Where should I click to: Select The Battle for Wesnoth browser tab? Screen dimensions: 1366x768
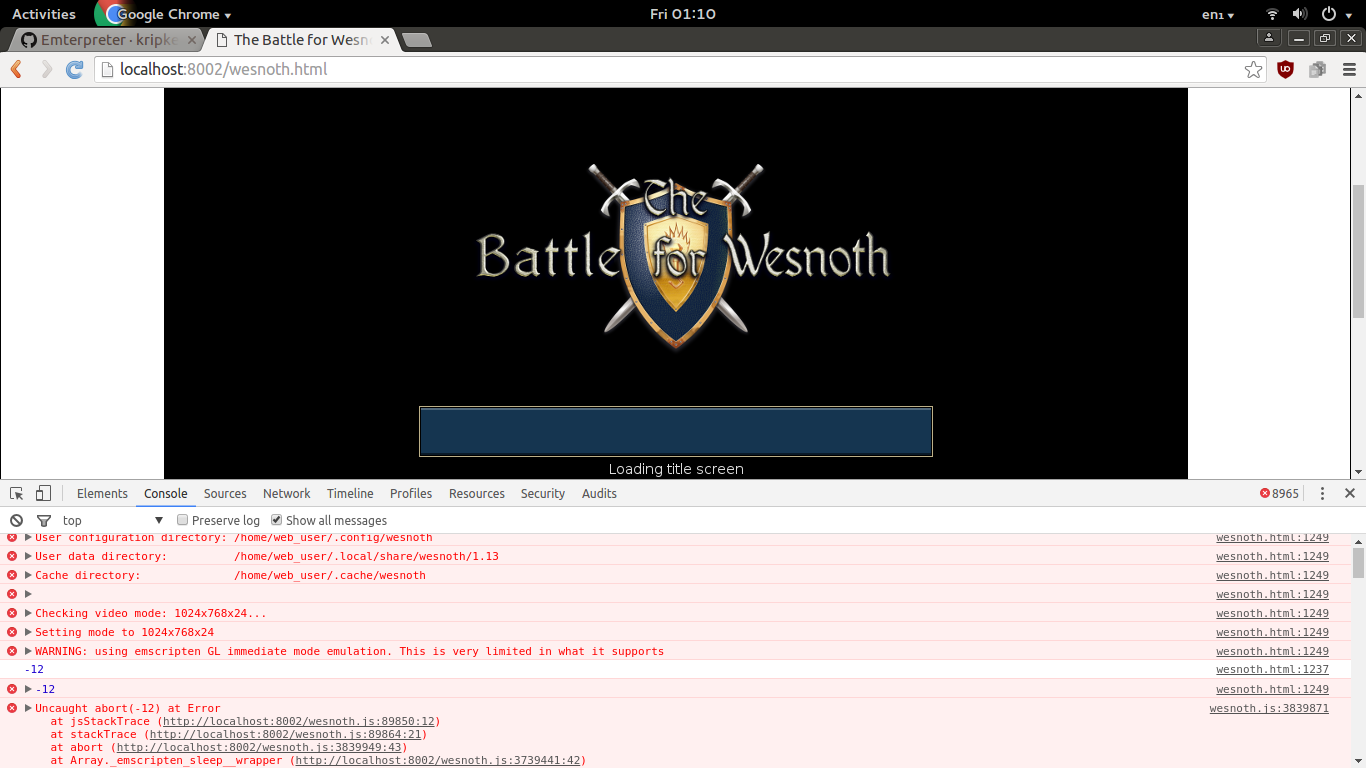[x=300, y=40]
